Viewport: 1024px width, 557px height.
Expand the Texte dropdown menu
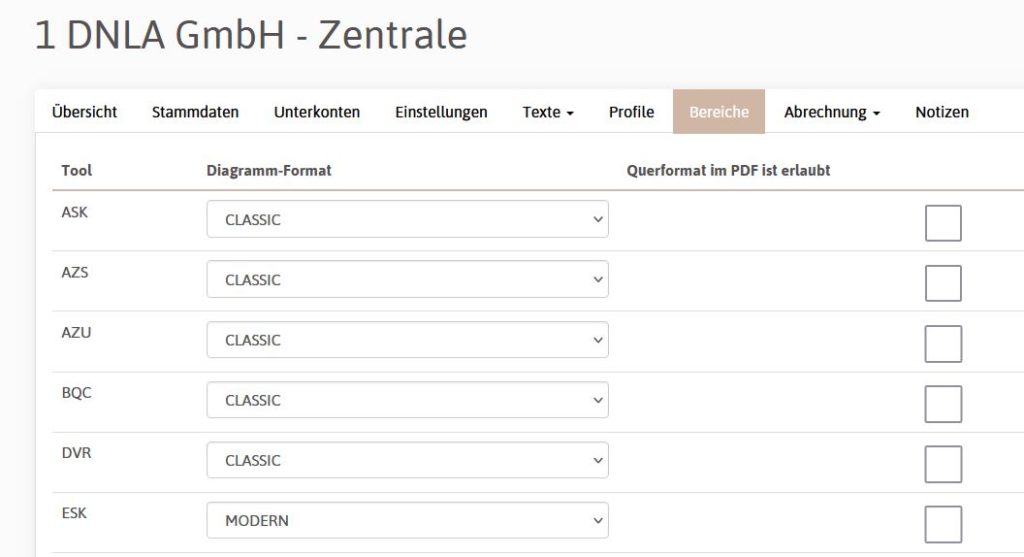pos(548,112)
